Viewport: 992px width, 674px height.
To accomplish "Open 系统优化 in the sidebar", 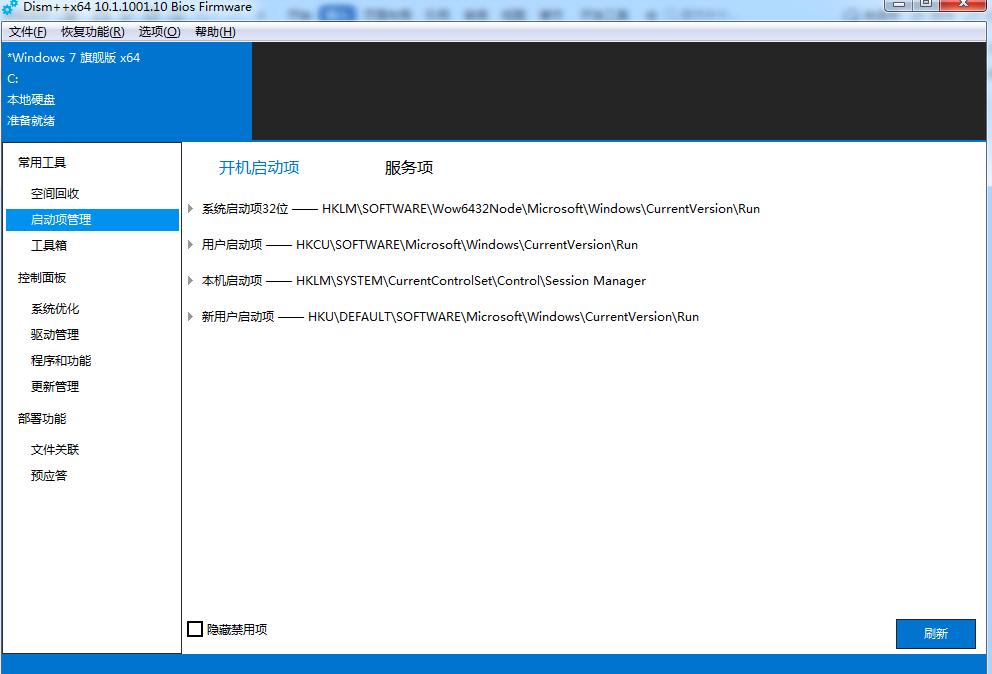I will 55,309.
